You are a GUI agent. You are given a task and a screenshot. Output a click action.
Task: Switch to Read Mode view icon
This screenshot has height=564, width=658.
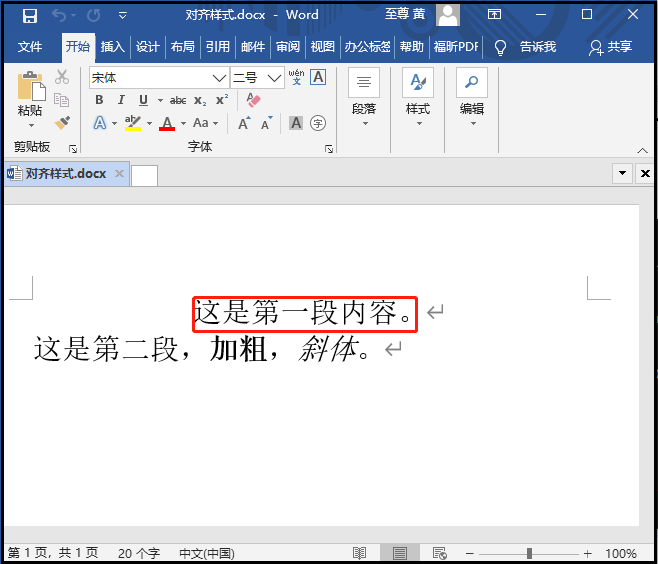(359, 554)
